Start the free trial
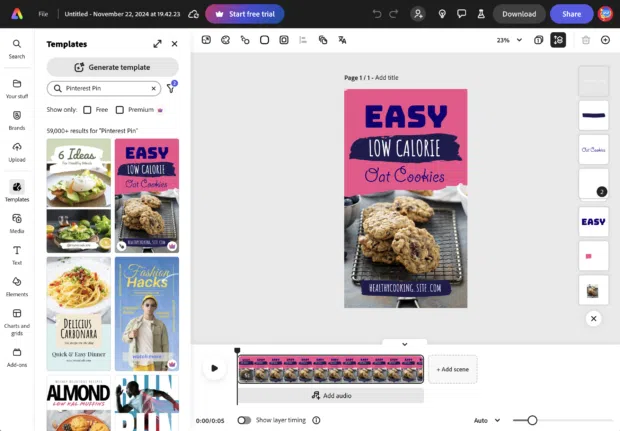Screen dimensions: 620x431 click(x=245, y=14)
